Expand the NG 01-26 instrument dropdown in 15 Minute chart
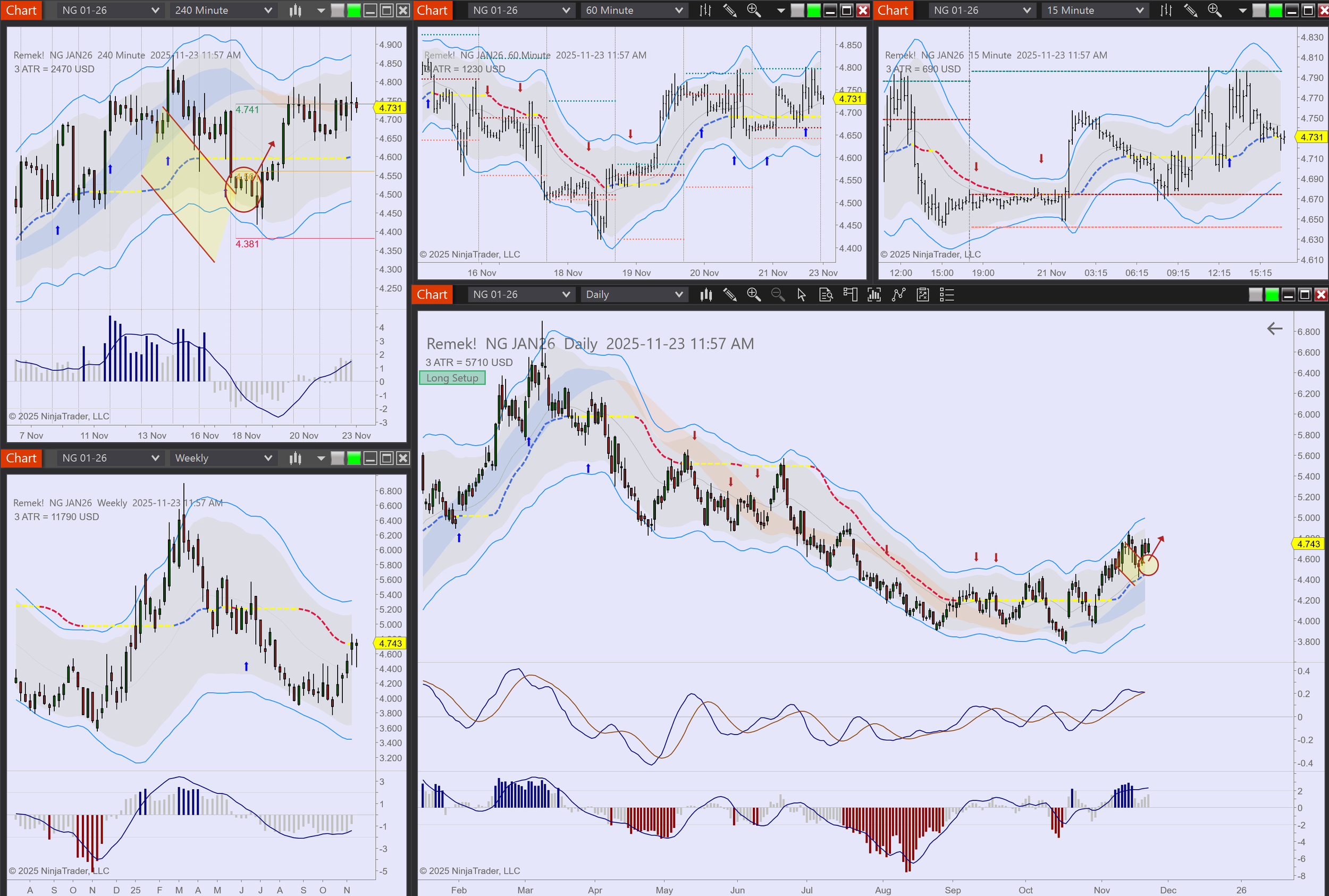 (981, 10)
